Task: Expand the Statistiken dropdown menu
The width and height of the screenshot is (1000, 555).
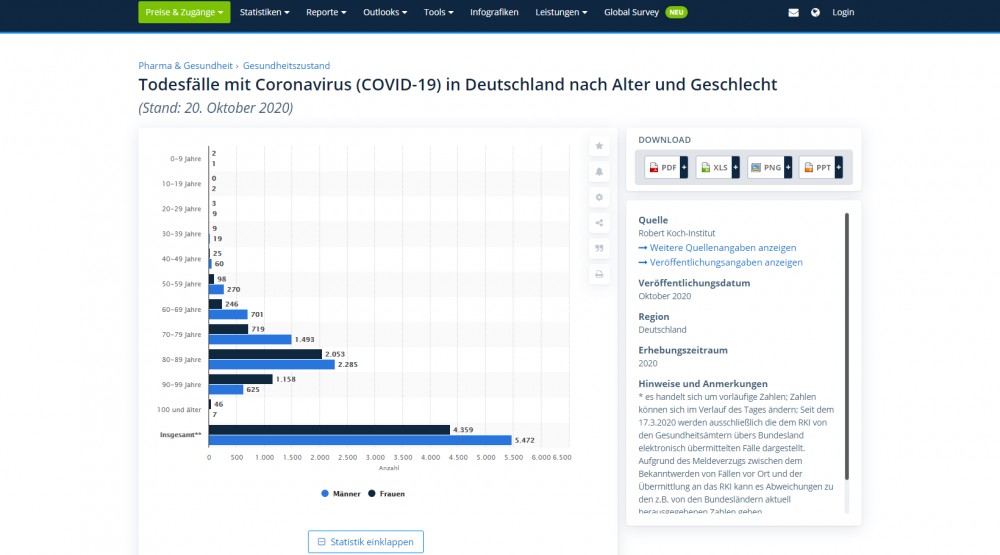Action: point(265,12)
